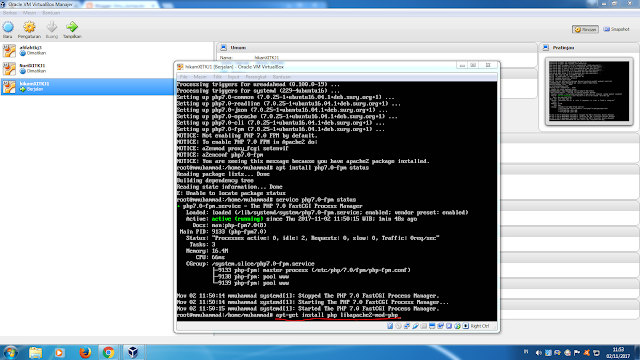Click CPU/features icon in VM status bar
640x360 pixels.
449,326
